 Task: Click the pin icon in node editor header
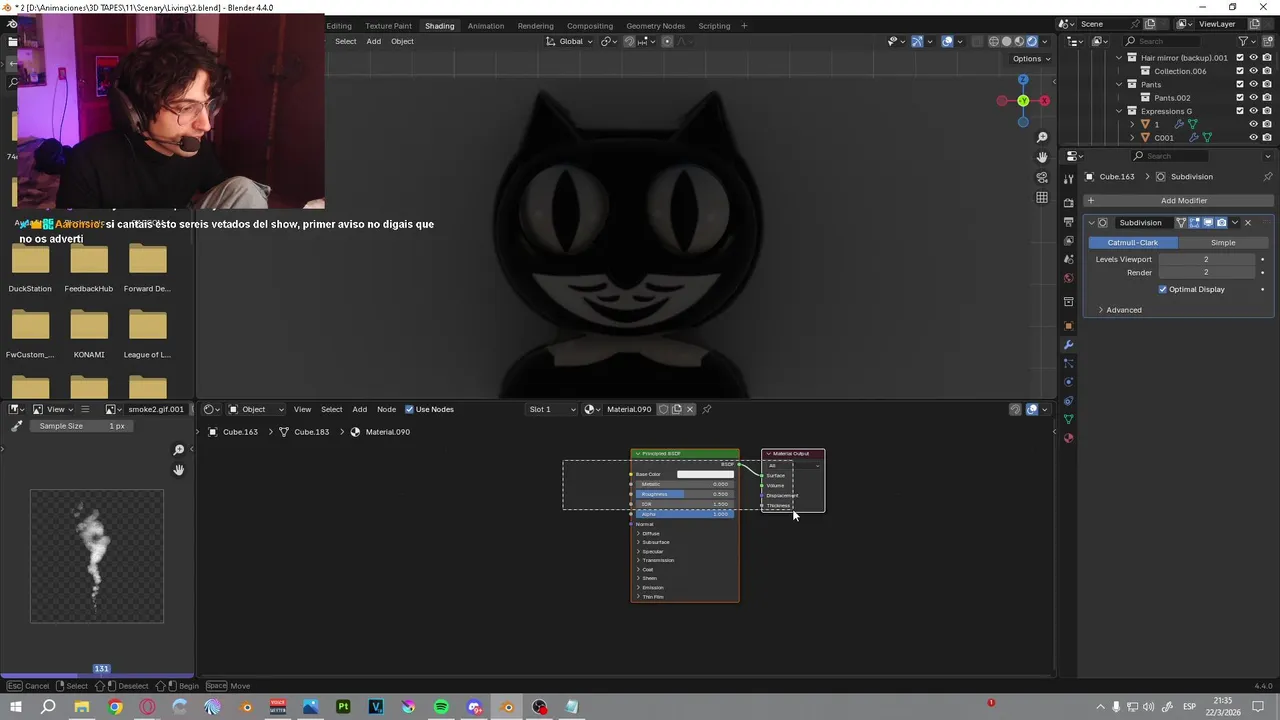pos(707,409)
